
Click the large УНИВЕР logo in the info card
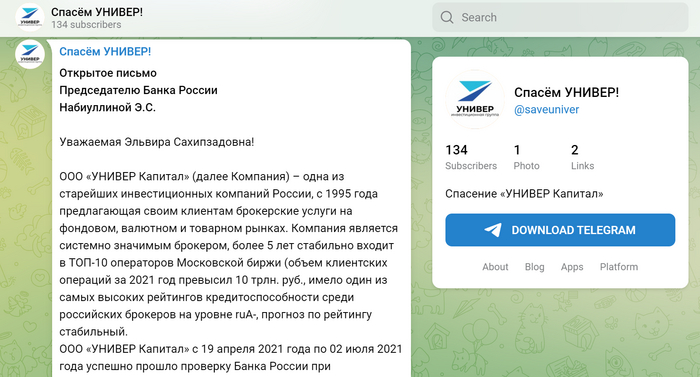pyautogui.click(x=475, y=99)
